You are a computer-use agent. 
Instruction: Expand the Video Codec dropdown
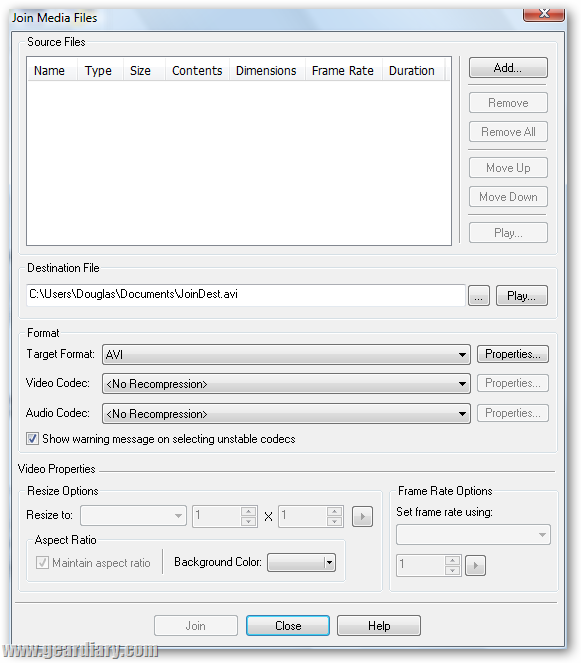pyautogui.click(x=286, y=384)
